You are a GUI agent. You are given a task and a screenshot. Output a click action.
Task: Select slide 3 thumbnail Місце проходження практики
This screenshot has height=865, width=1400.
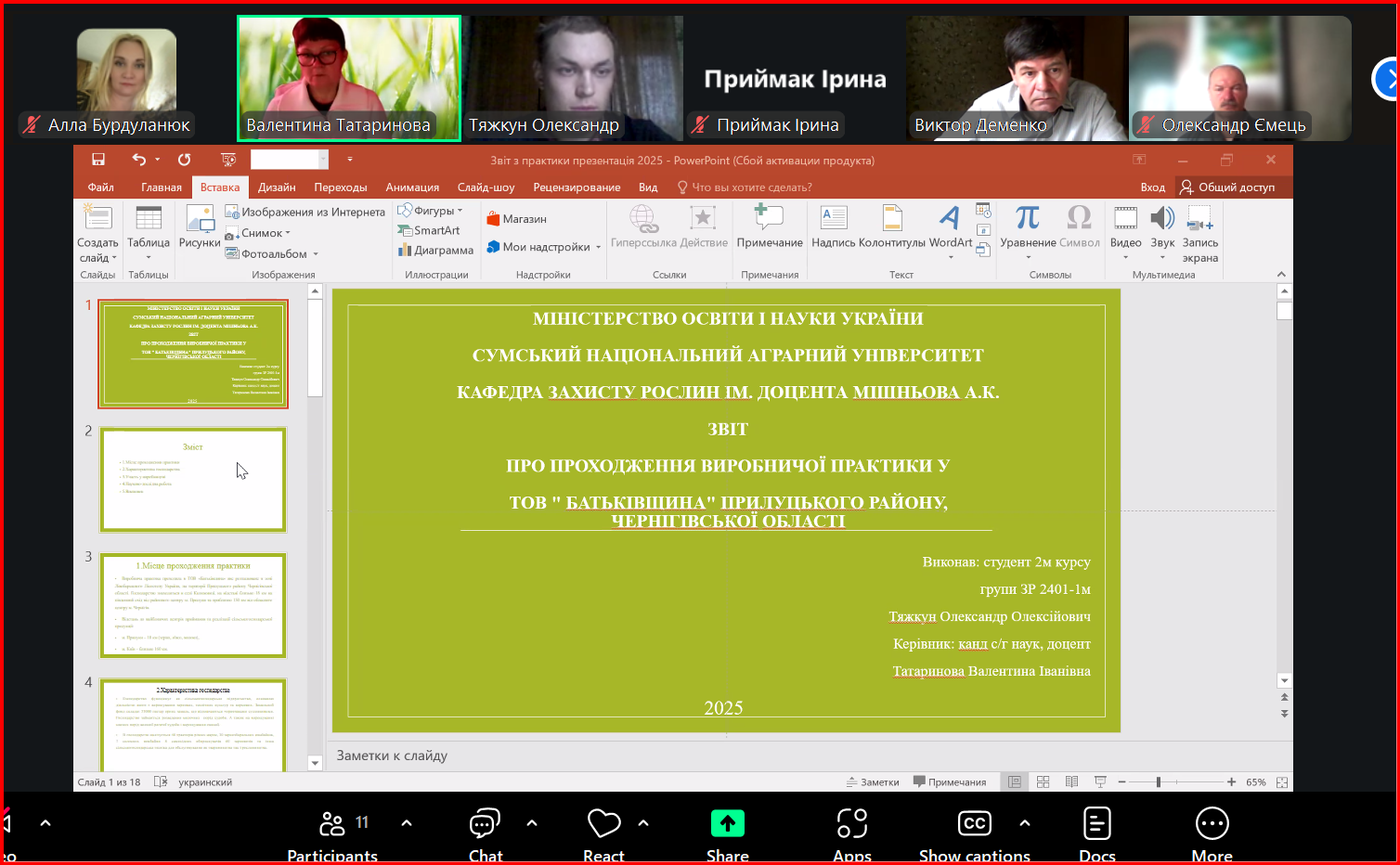(193, 605)
